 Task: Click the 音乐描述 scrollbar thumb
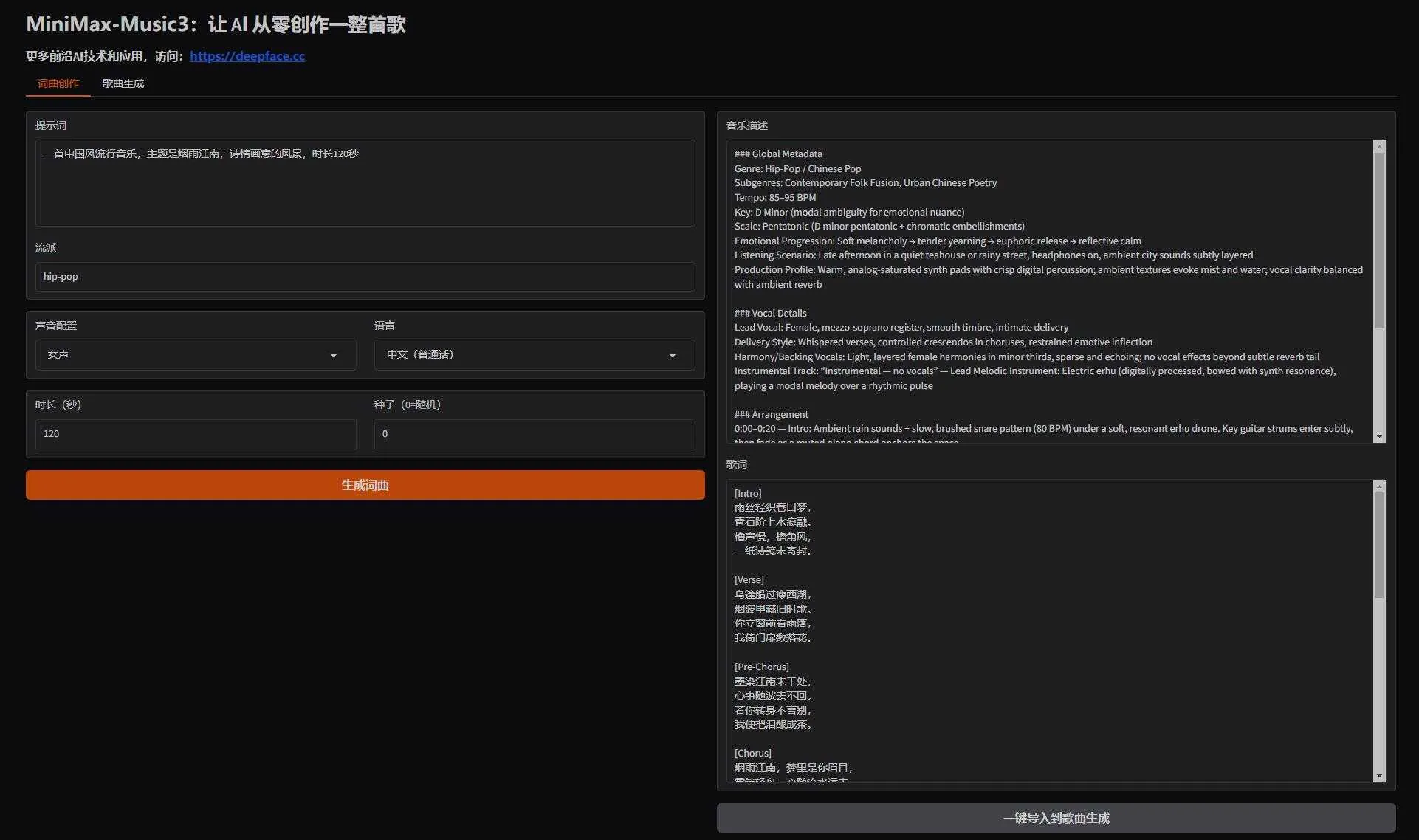(x=1379, y=241)
